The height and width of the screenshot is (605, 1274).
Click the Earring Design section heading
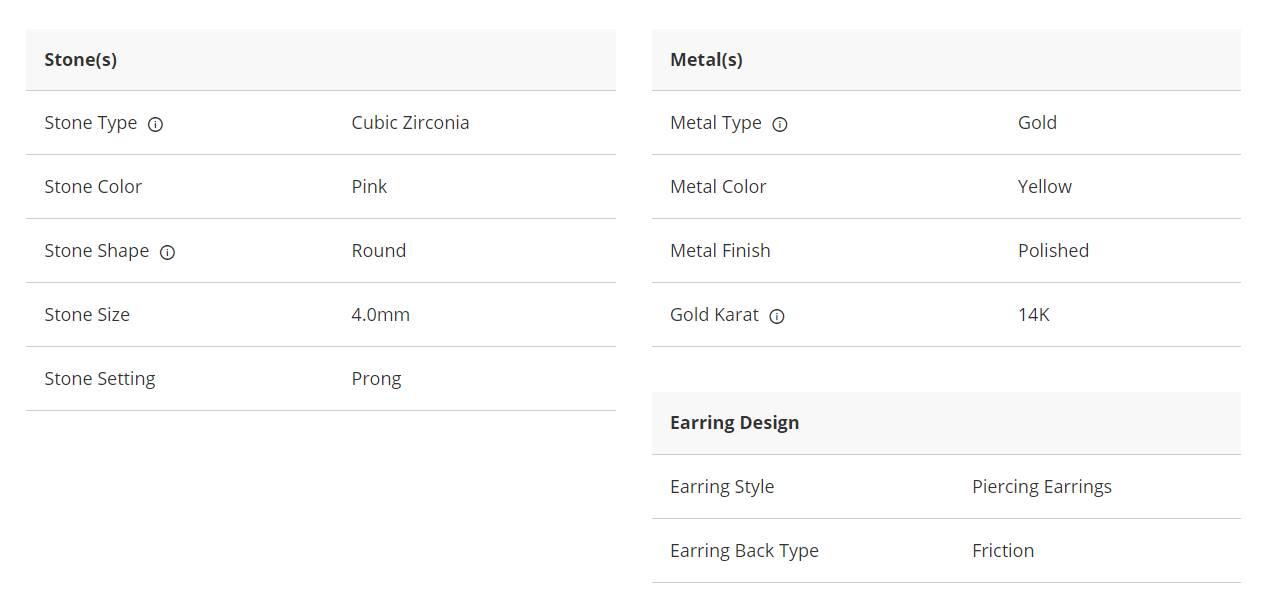(x=734, y=423)
